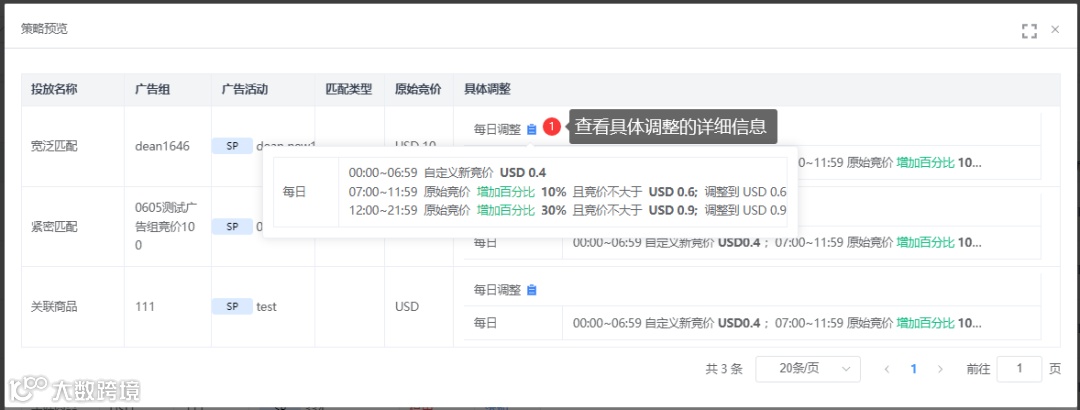Click ad group 111
Screen dimensions: 1080x410
145,307
